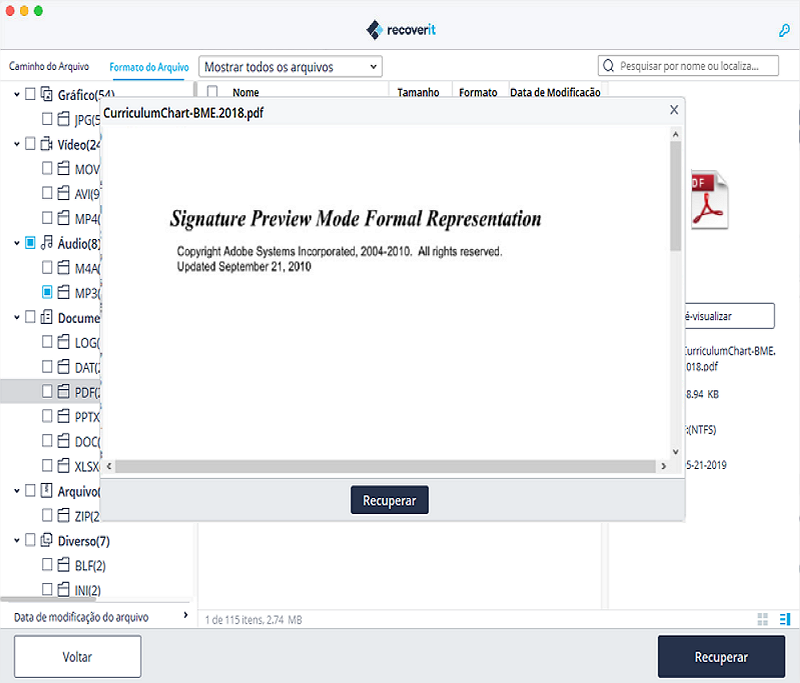Click the preview scroll-down arrow

(x=676, y=451)
